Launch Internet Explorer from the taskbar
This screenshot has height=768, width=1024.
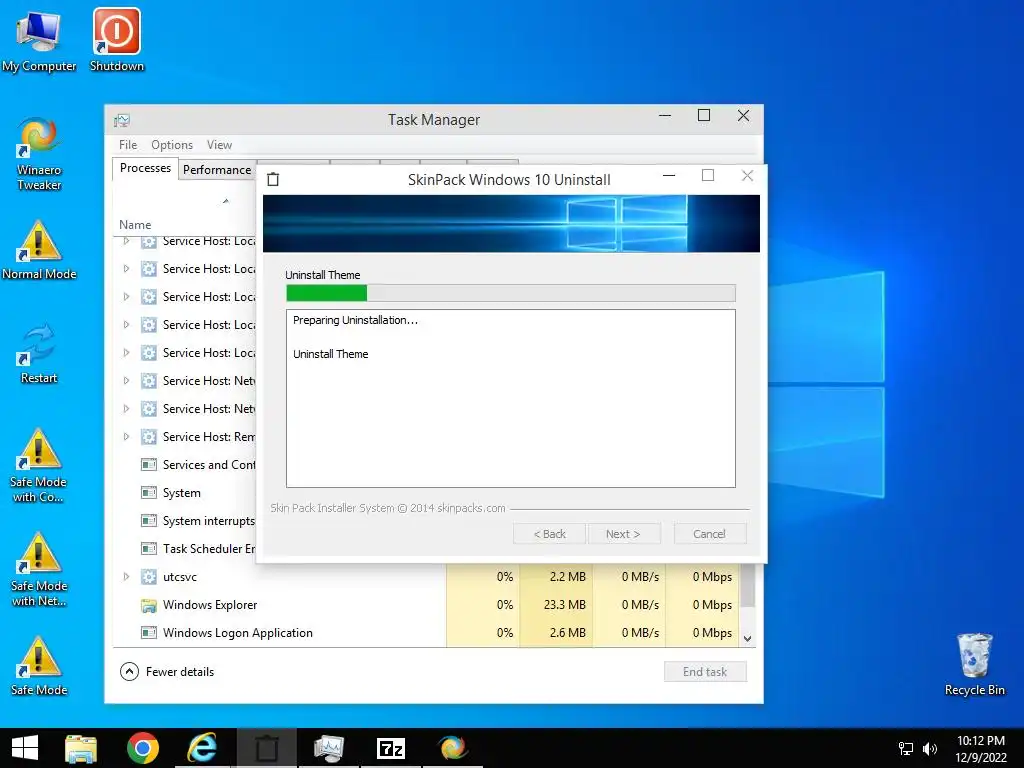point(203,748)
